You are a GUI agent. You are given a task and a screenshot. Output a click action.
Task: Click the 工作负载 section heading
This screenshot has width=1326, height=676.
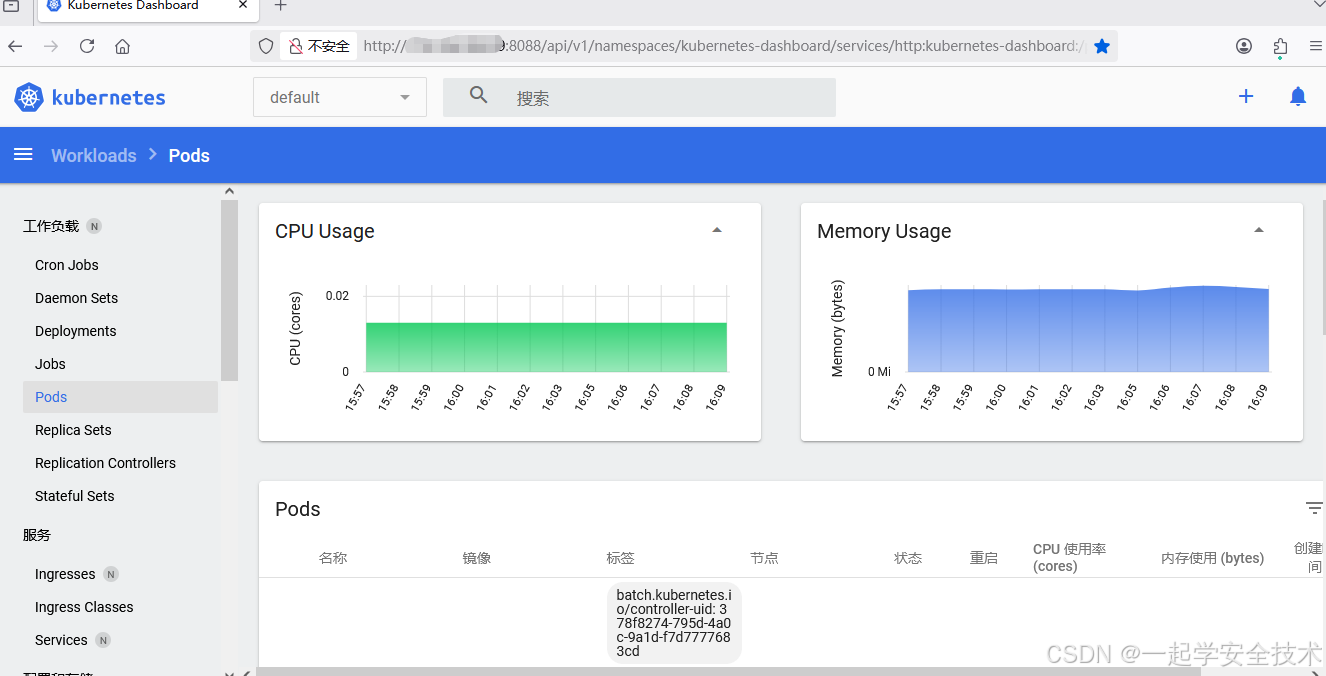(51, 226)
